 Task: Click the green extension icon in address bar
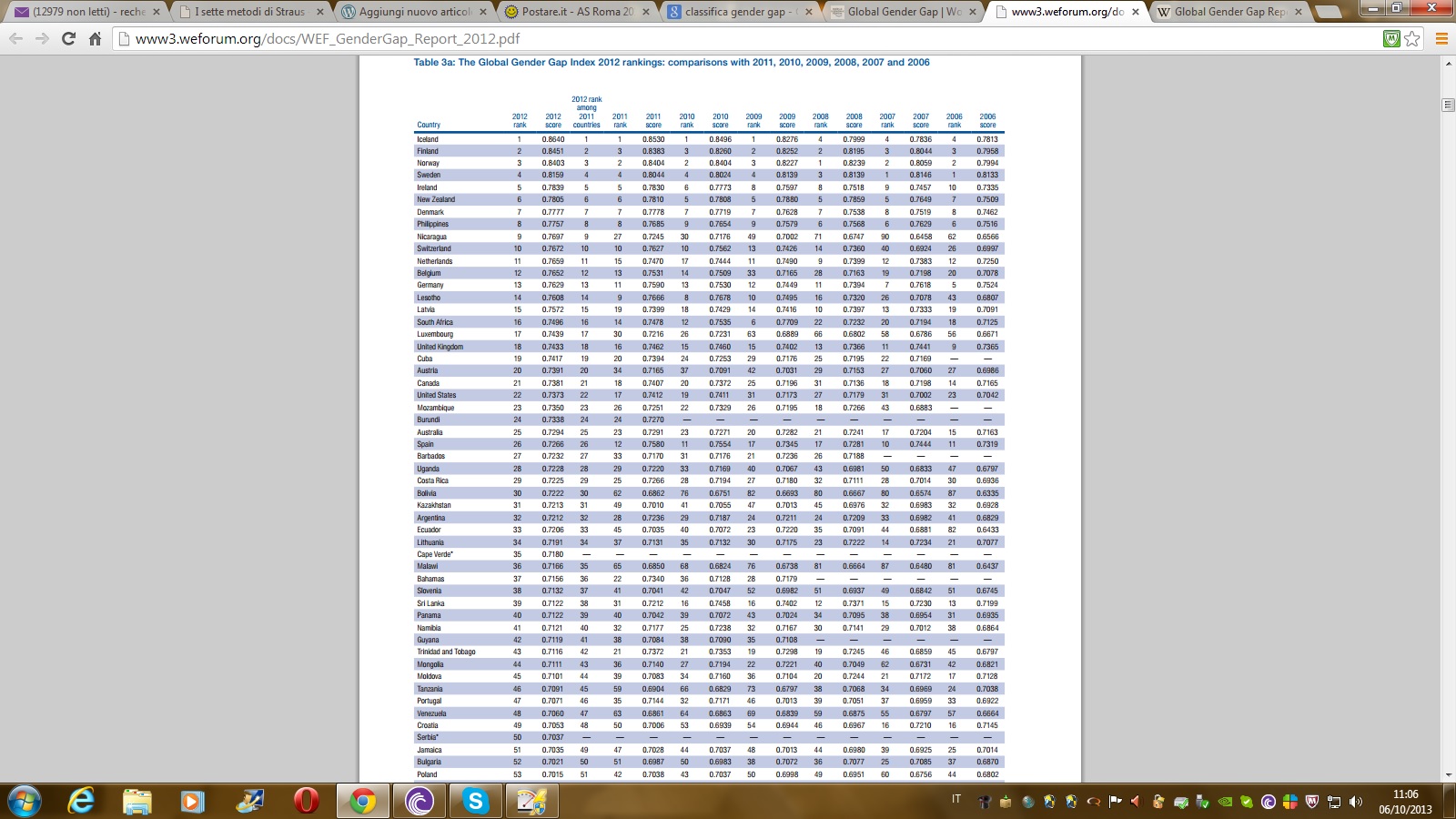(x=1391, y=39)
